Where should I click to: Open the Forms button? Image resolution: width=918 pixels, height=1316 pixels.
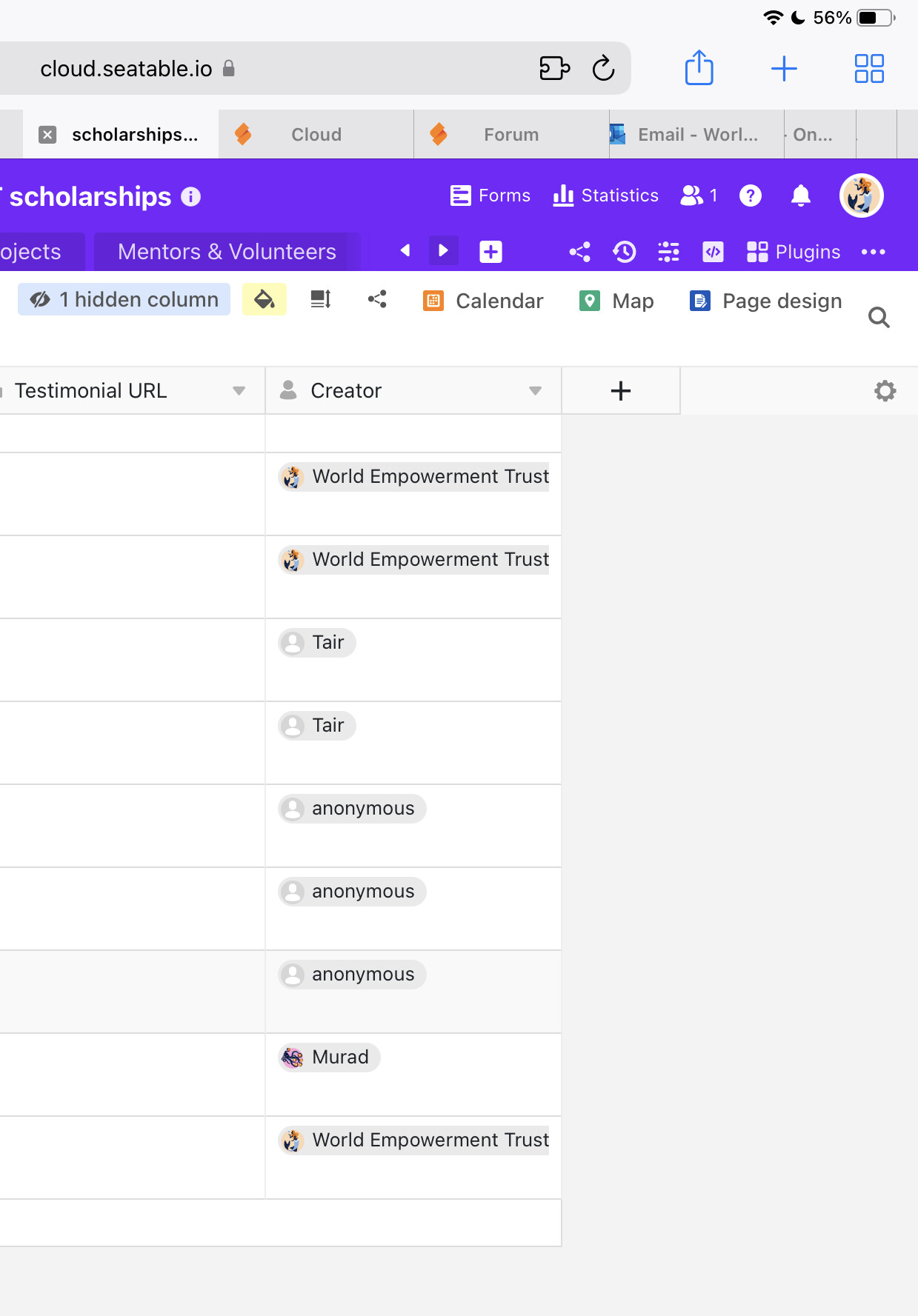(490, 196)
